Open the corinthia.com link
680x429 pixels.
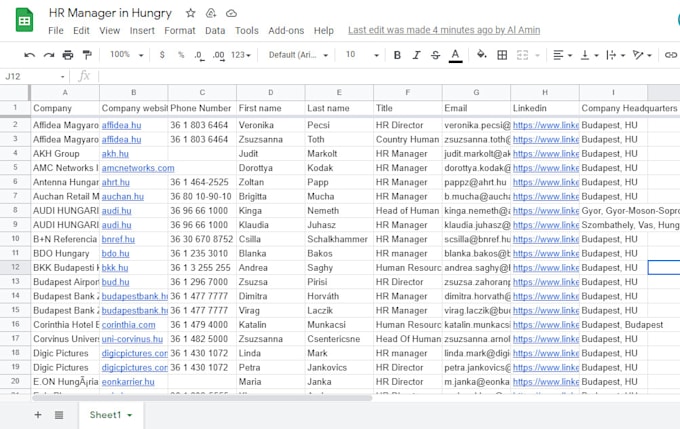pyautogui.click(x=128, y=325)
